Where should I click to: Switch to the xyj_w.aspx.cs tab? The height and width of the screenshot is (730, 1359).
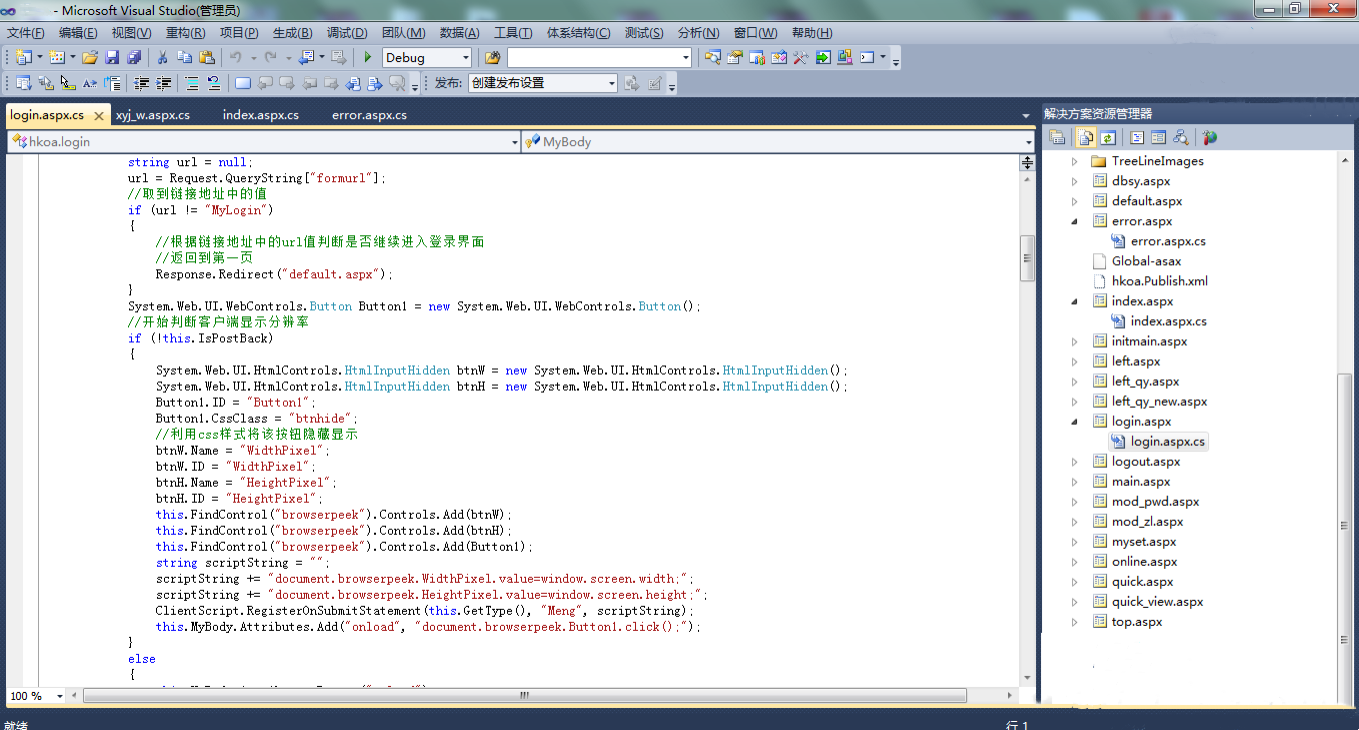point(153,115)
